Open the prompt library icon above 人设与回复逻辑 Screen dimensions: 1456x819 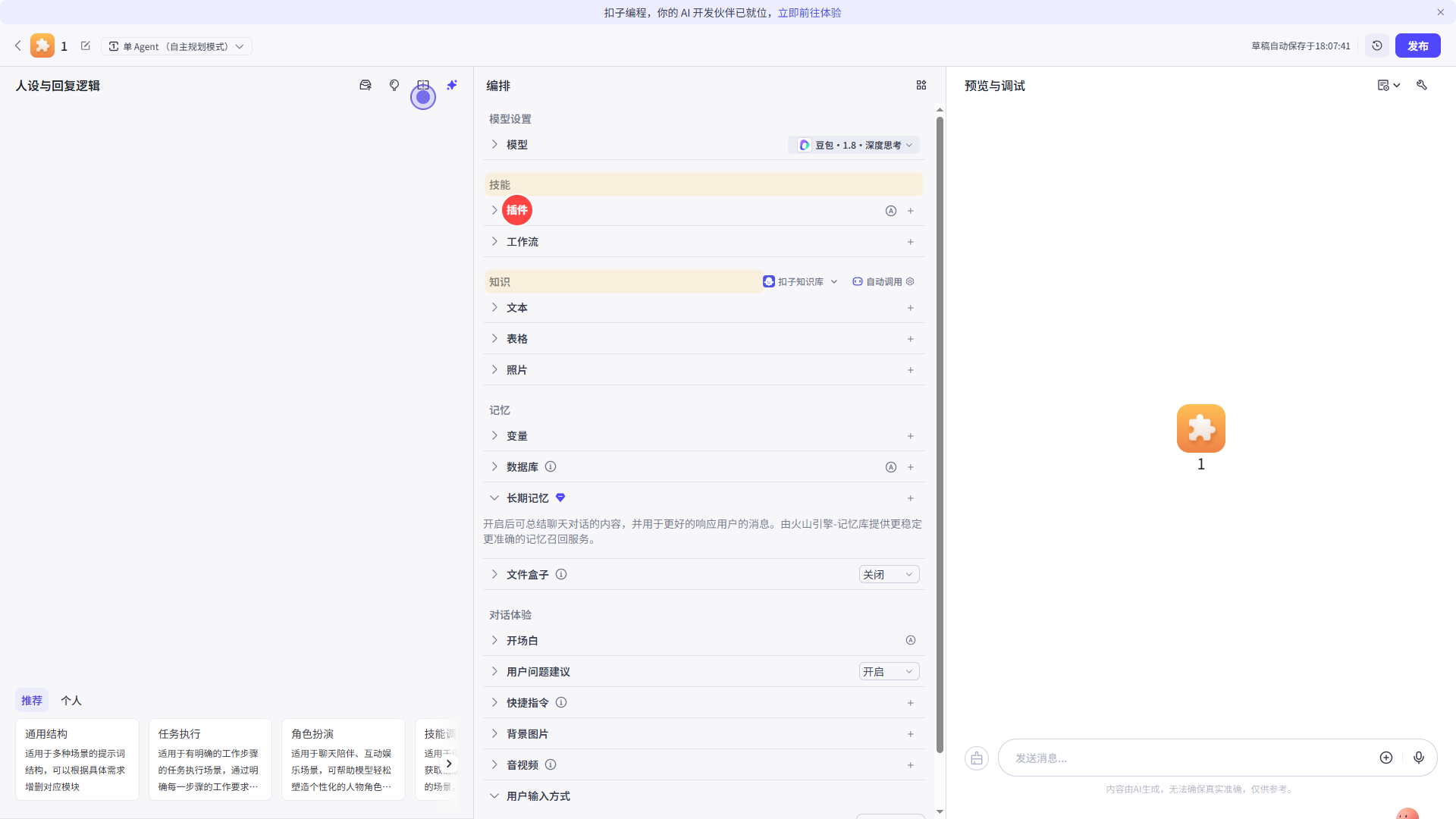[365, 85]
